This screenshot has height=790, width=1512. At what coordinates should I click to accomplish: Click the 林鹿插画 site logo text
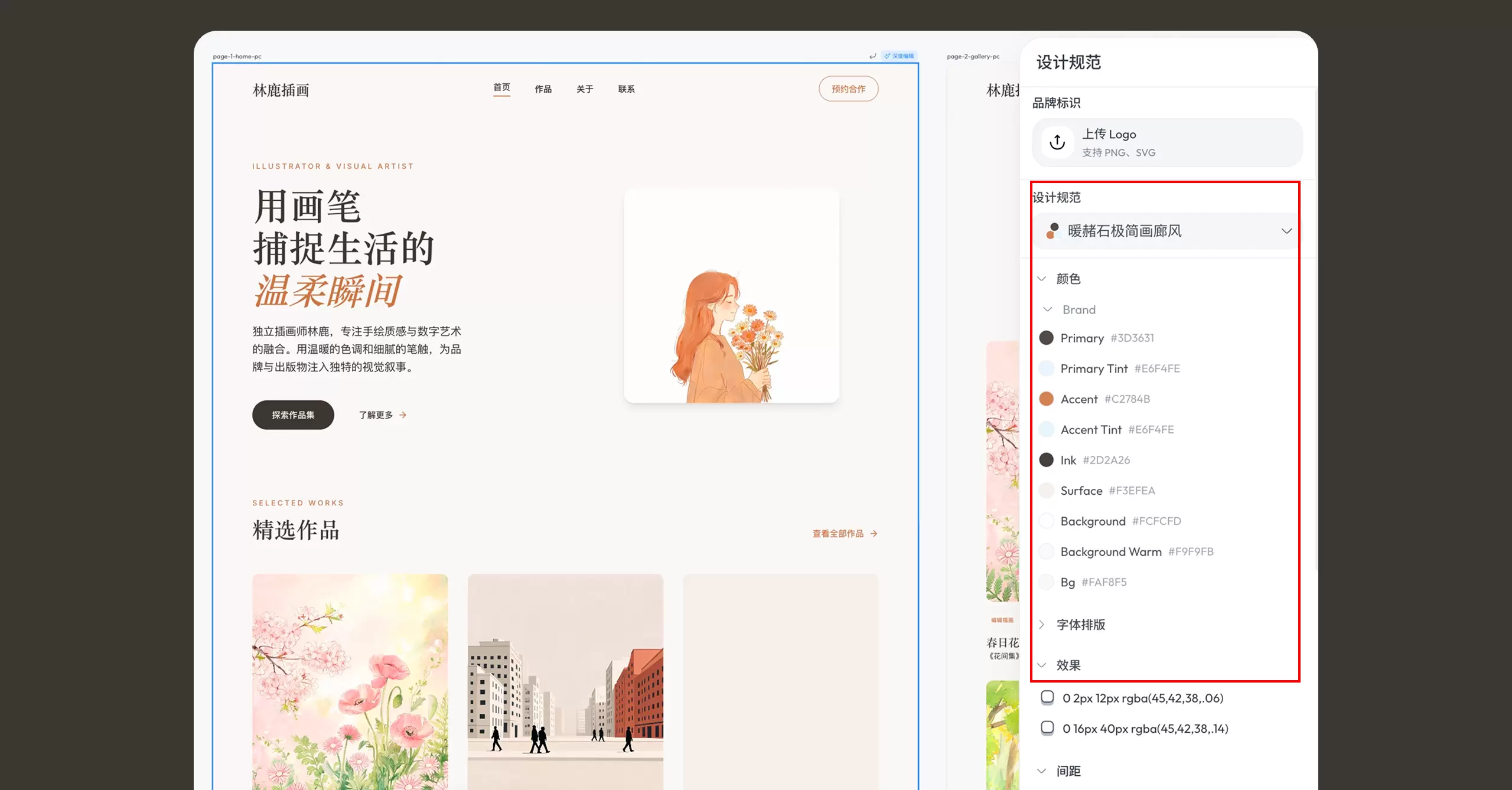click(x=281, y=90)
